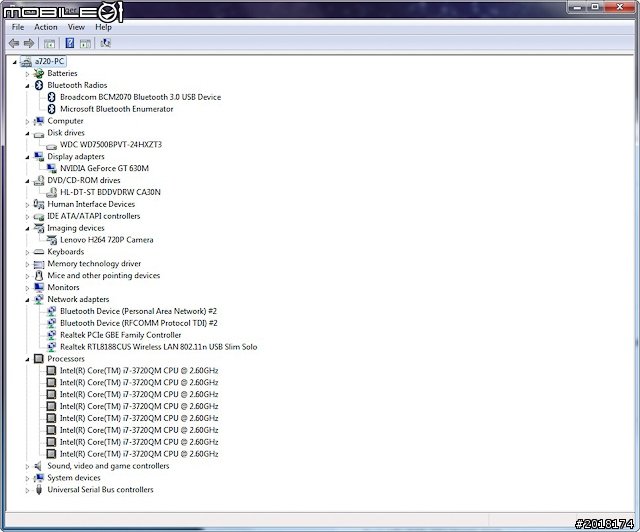Click the Monitors label
The image size is (640, 532).
63,287
